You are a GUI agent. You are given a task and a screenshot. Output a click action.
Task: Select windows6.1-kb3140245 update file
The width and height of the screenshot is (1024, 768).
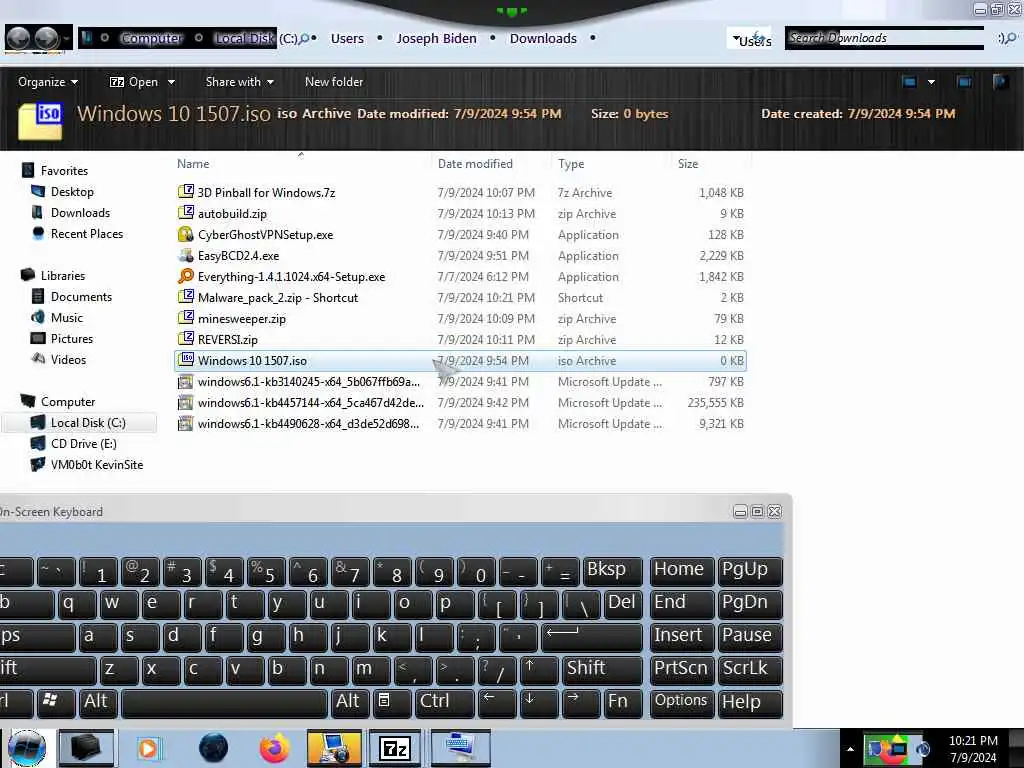(308, 381)
